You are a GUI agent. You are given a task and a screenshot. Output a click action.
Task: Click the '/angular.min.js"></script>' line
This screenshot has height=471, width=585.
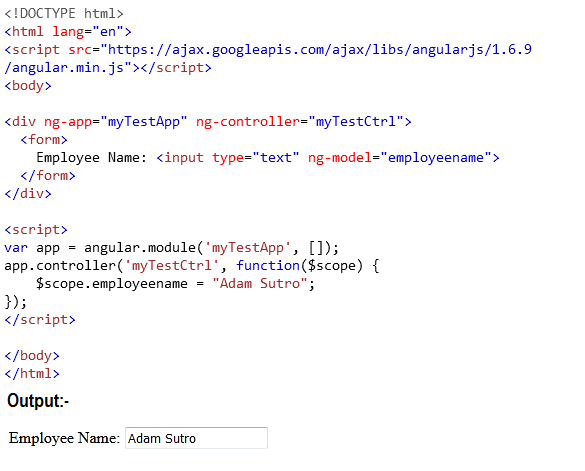pos(108,68)
